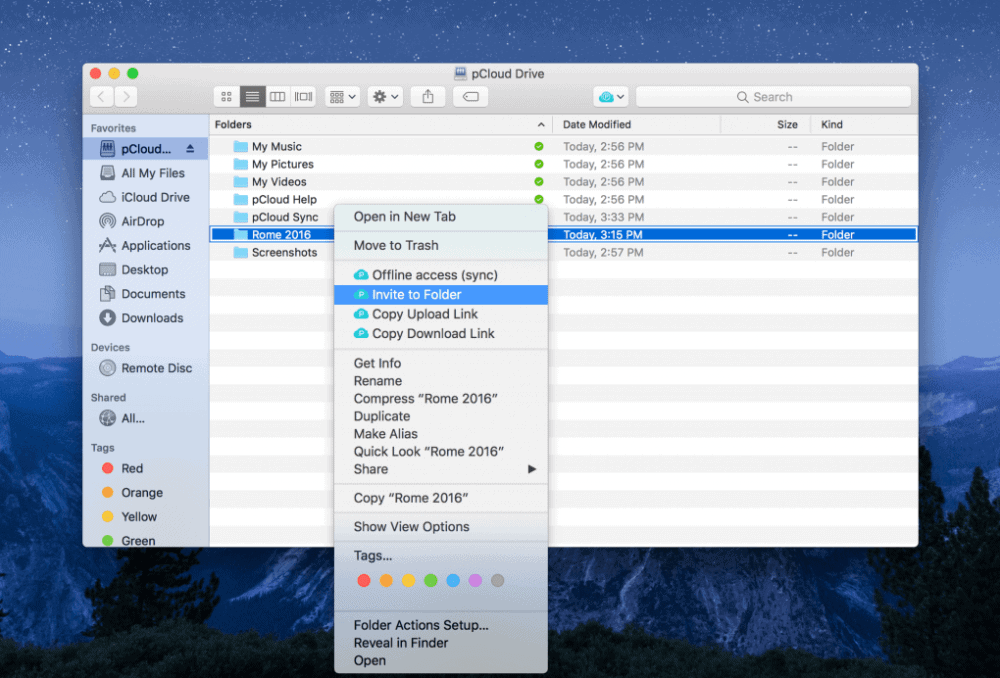The width and height of the screenshot is (1000, 678).
Task: Choose Show View Options
Action: pyautogui.click(x=441, y=527)
